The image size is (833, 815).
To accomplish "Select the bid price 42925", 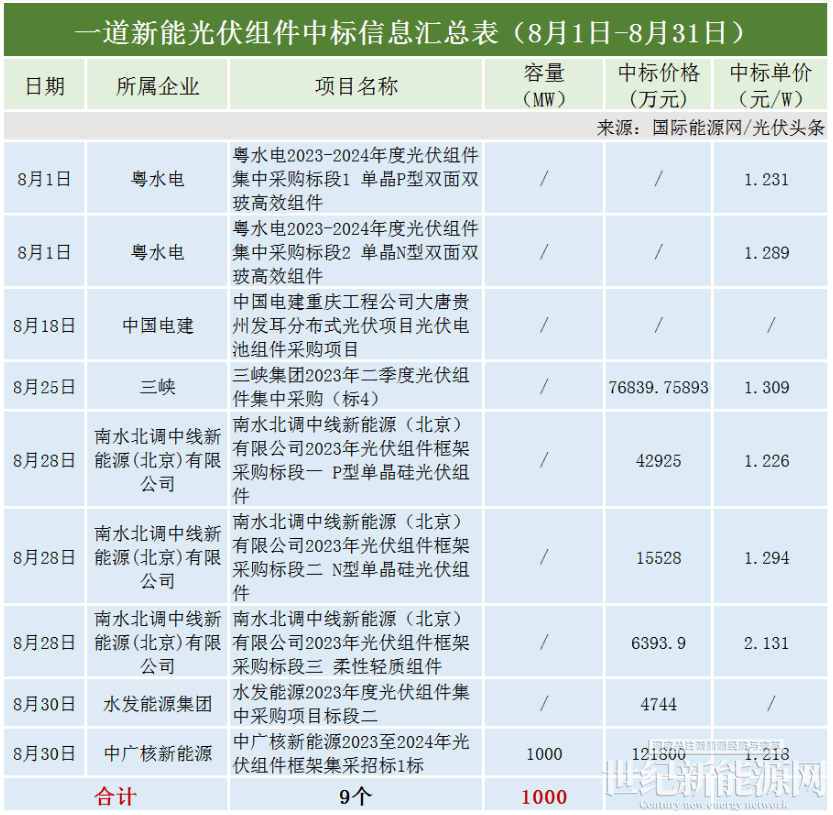I will click(658, 461).
